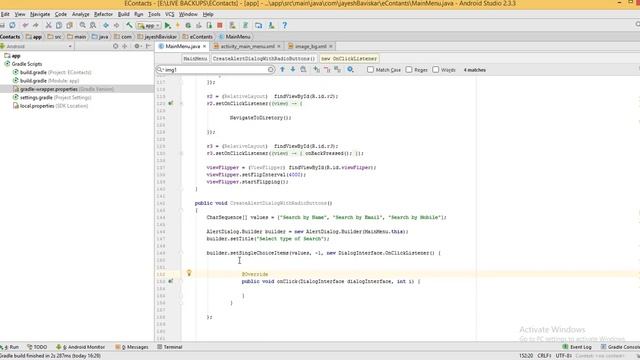Open the Terminal tool window
This screenshot has height=360, width=640.
pyautogui.click(x=170, y=347)
